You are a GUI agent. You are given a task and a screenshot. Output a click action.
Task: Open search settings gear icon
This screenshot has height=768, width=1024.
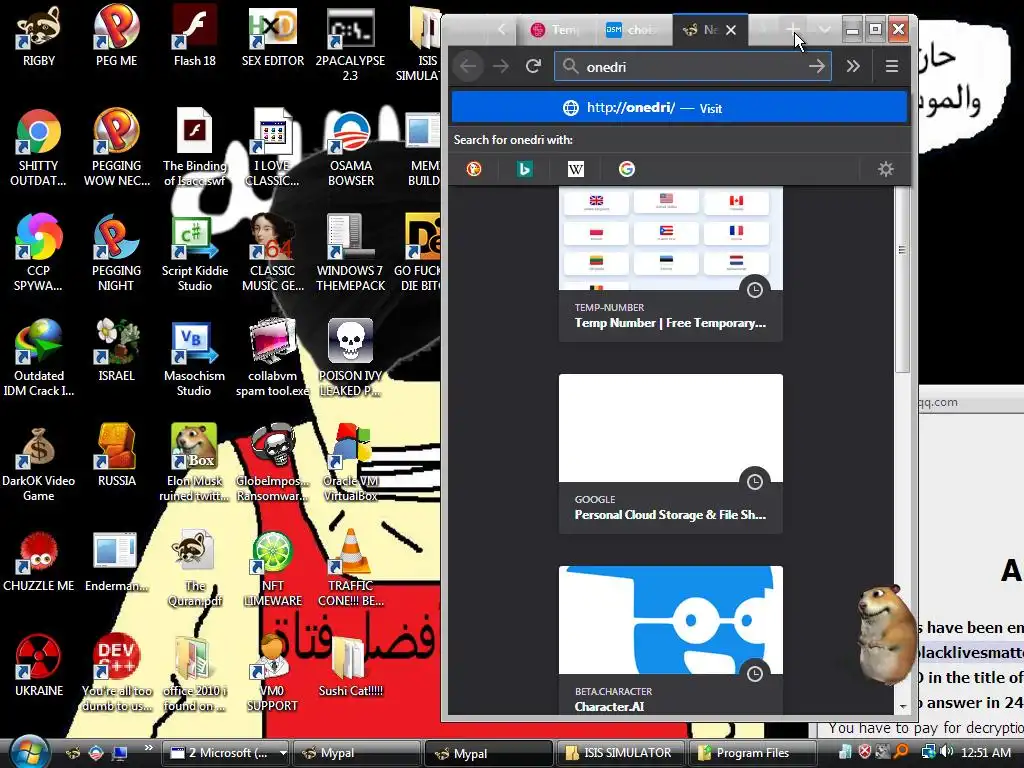pyautogui.click(x=886, y=169)
